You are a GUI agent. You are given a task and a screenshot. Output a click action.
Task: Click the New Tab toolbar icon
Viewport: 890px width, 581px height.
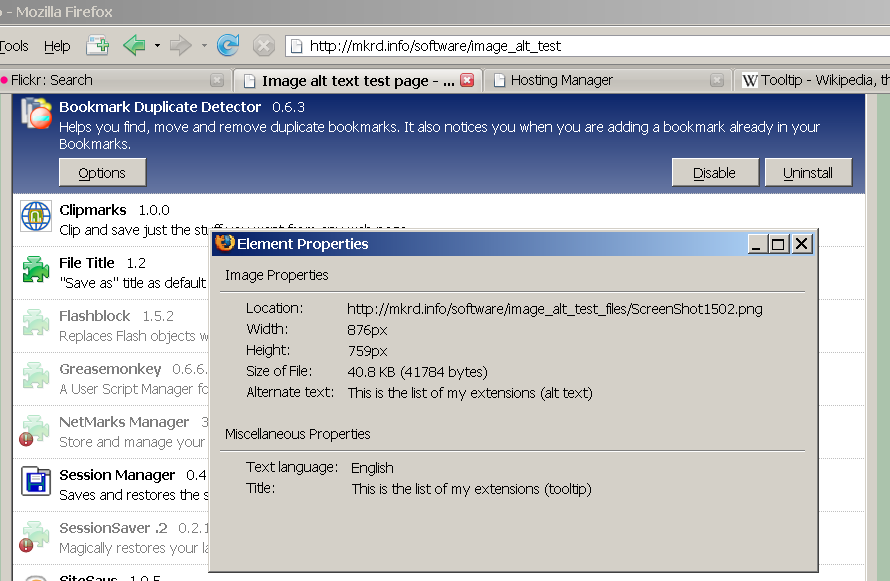tap(98, 45)
